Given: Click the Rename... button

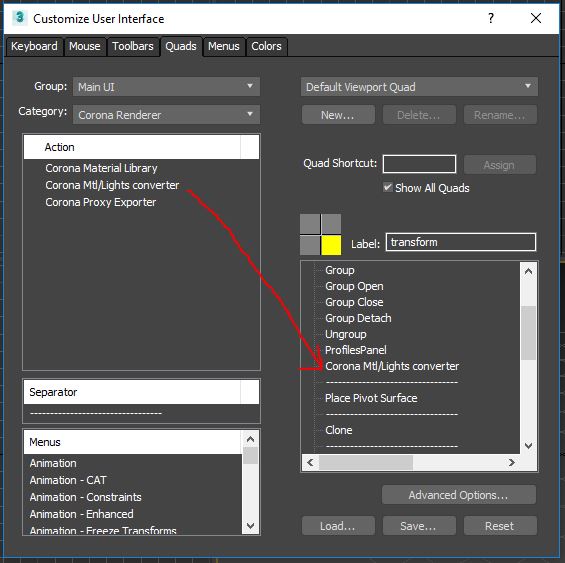Looking at the screenshot, I should pyautogui.click(x=500, y=115).
